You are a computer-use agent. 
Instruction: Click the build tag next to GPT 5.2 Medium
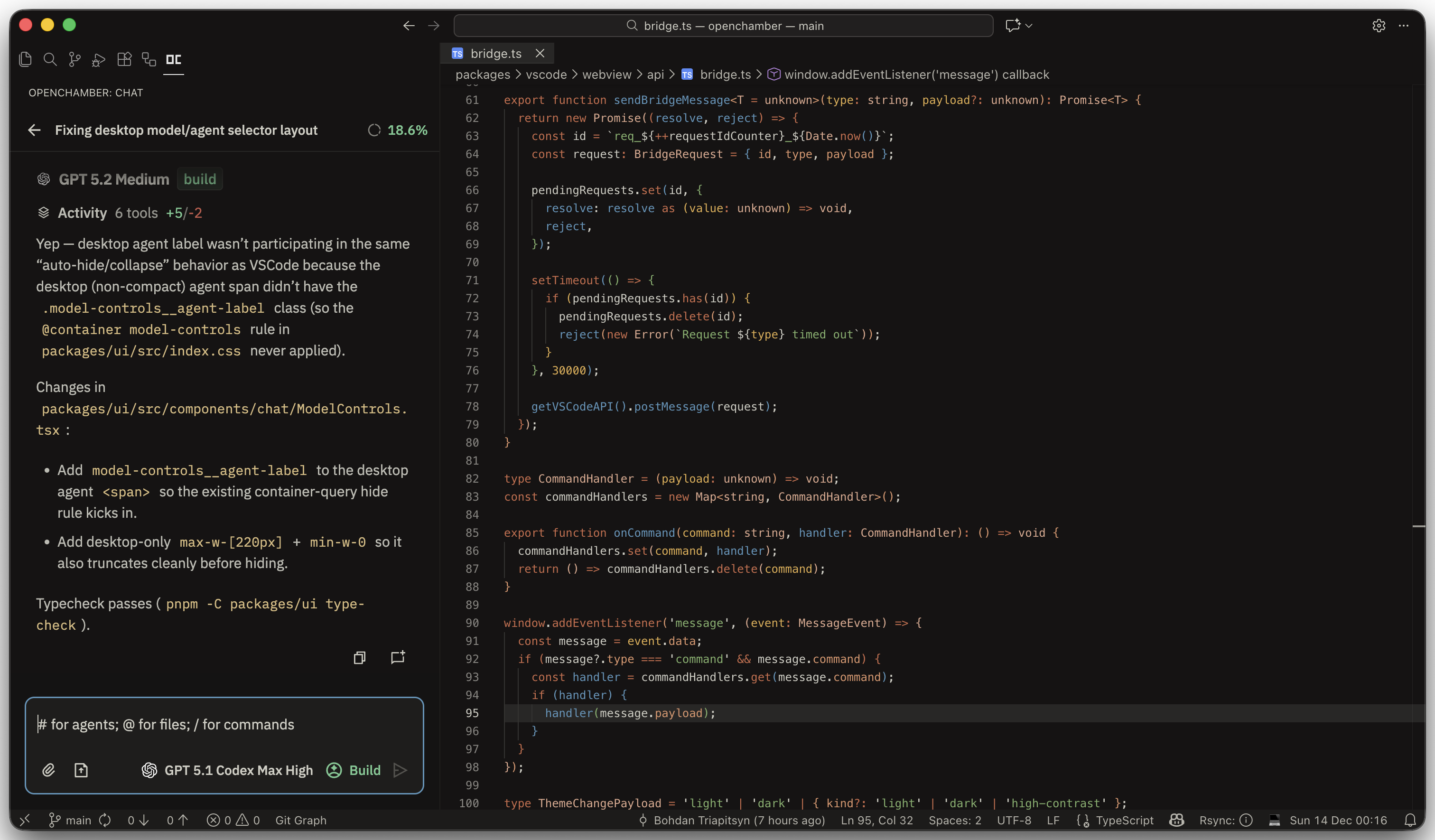click(200, 179)
